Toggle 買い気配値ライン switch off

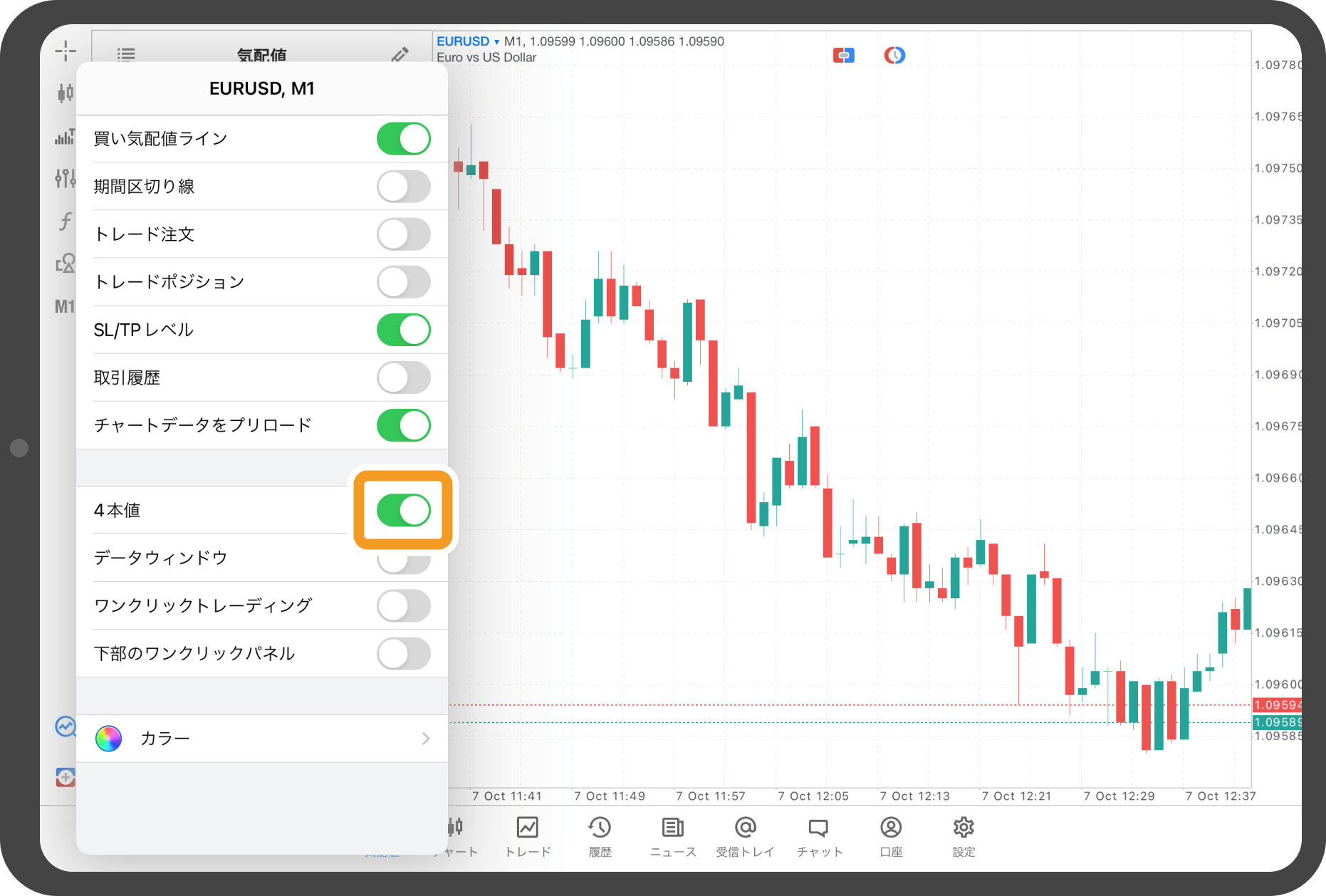[404, 138]
